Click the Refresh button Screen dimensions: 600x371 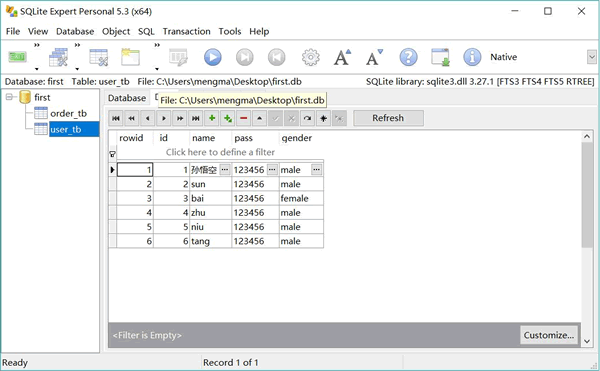388,118
